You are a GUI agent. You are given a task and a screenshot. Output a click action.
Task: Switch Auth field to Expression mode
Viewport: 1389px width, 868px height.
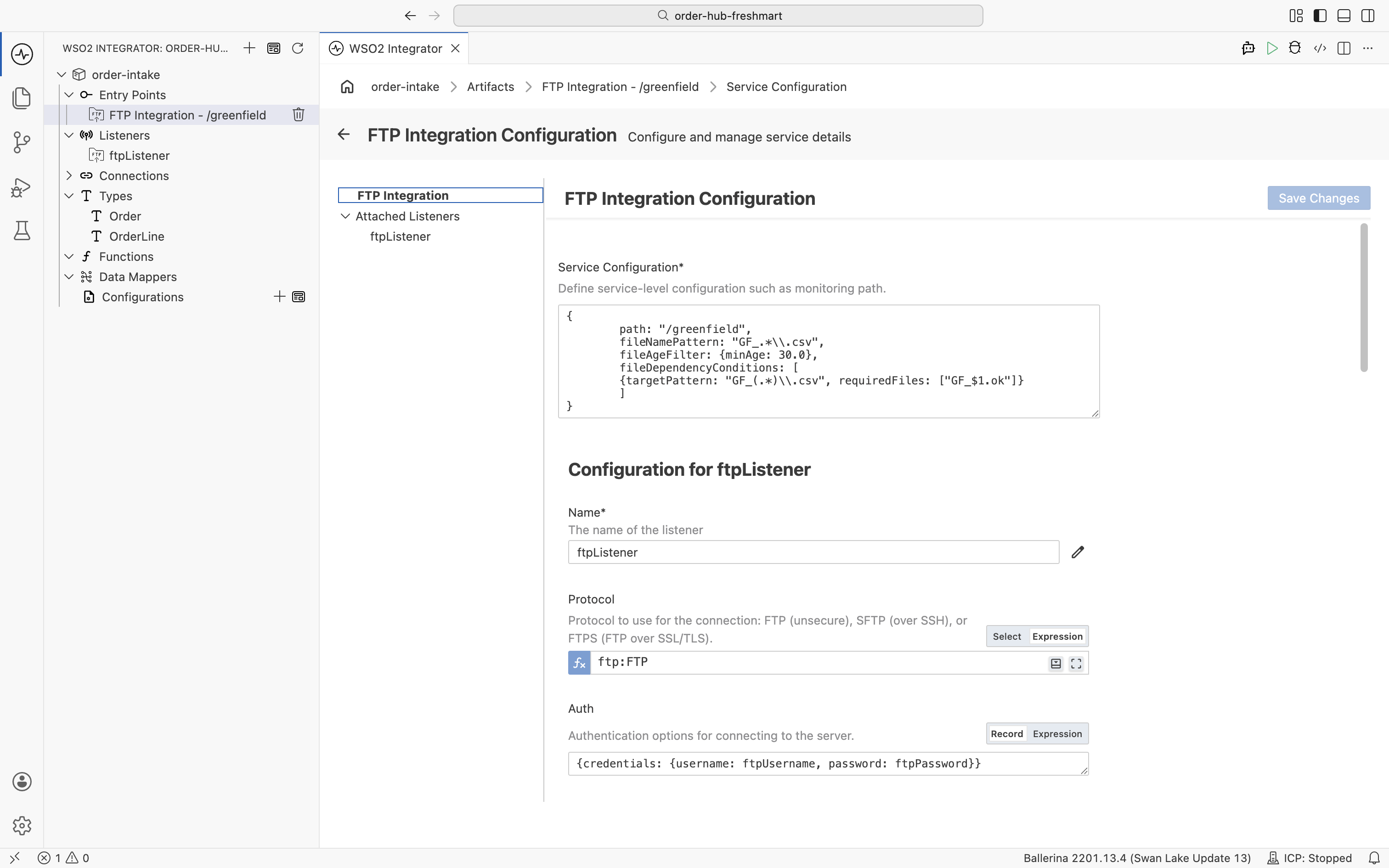point(1057,734)
